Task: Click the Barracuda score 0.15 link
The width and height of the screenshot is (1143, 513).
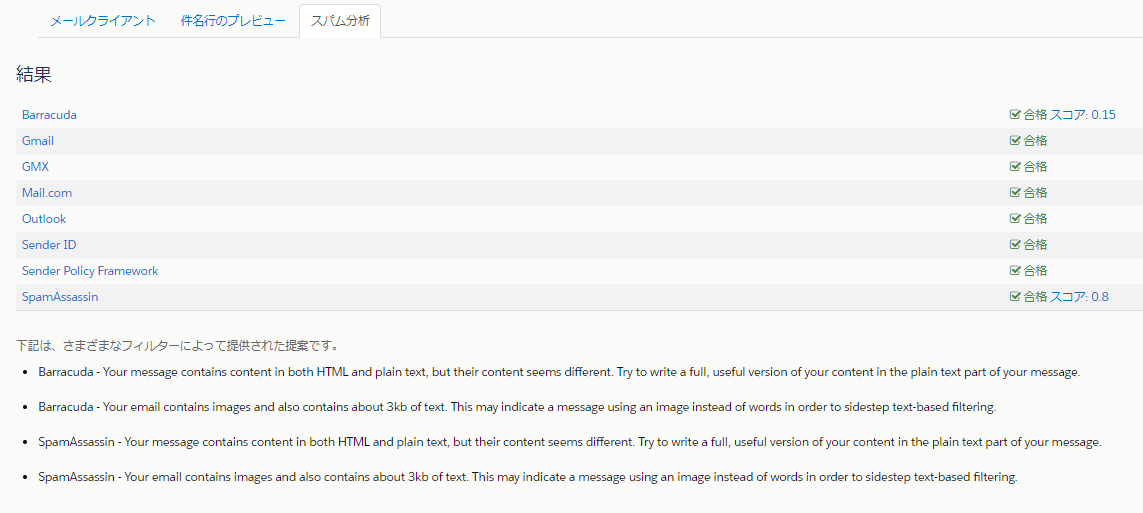Action: point(1083,115)
